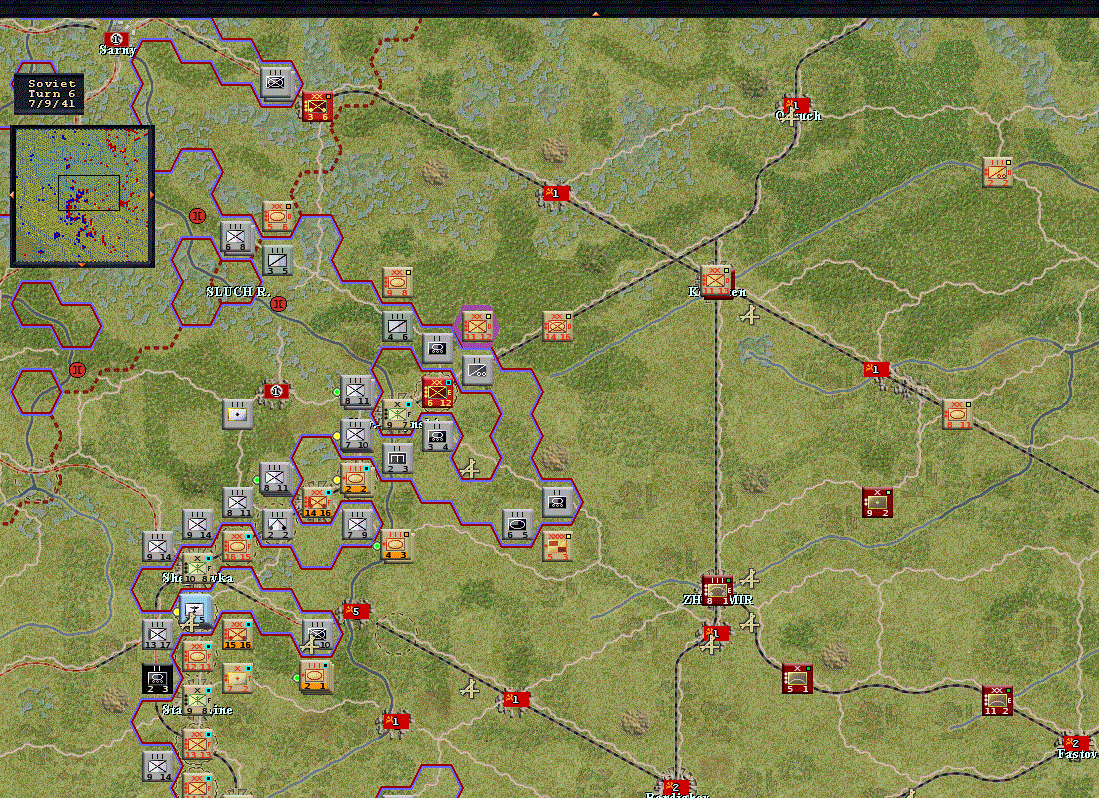
Task: Select Soviet 9-7 brigade counter
Action: point(397,414)
